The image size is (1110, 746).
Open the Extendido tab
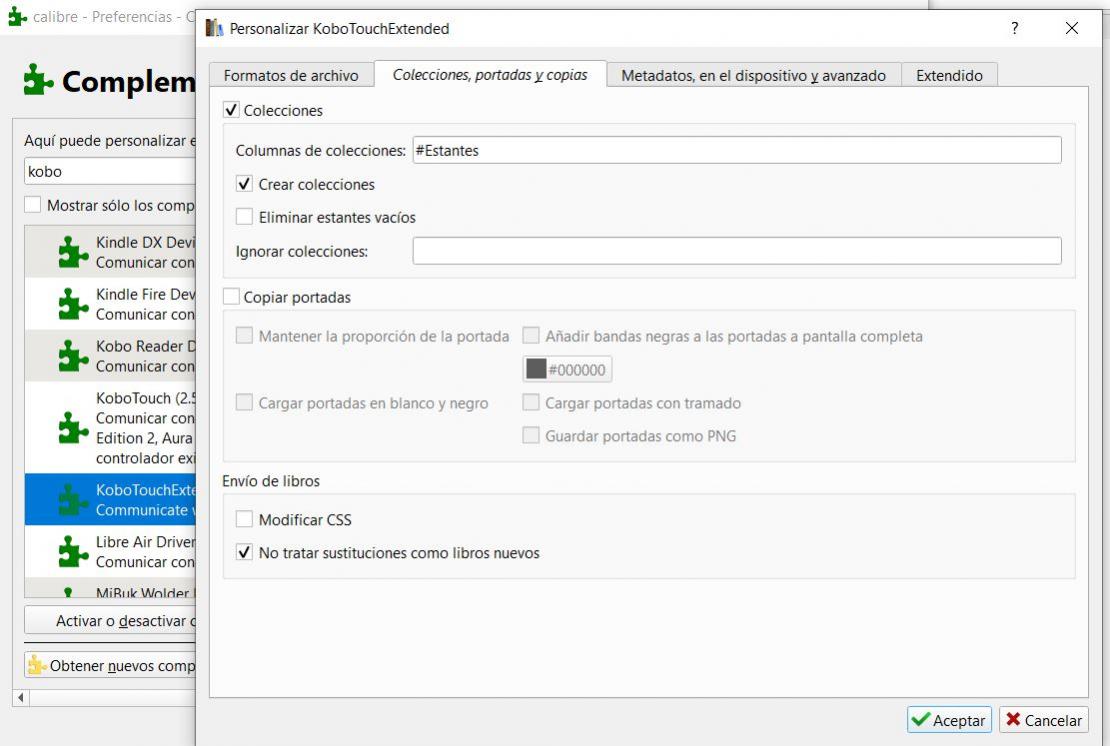tap(949, 75)
